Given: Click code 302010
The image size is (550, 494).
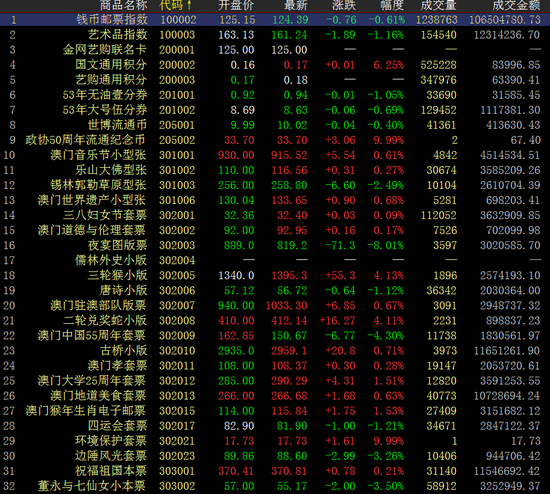Looking at the screenshot, I should pos(177,351).
